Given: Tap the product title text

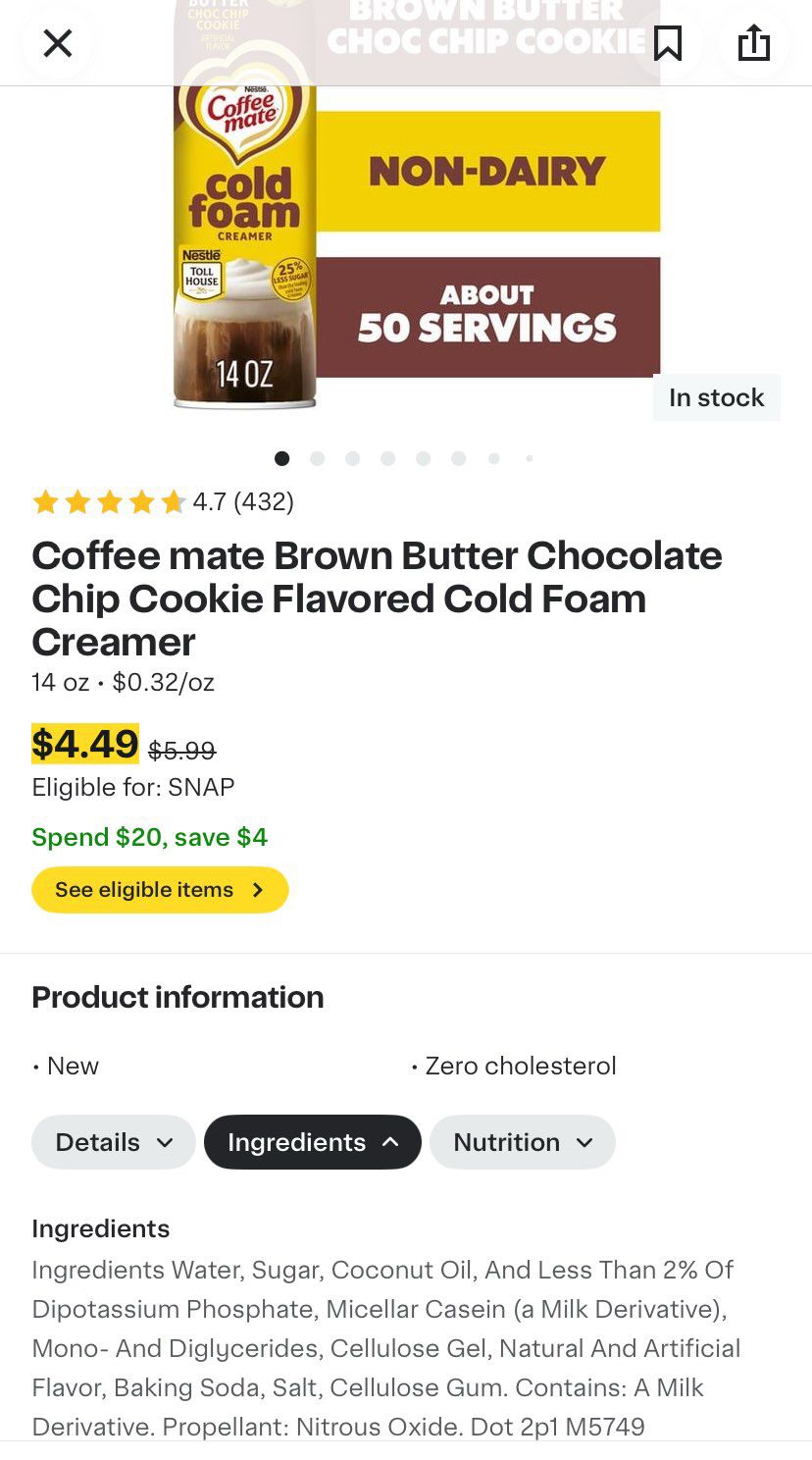Looking at the screenshot, I should click(x=377, y=599).
